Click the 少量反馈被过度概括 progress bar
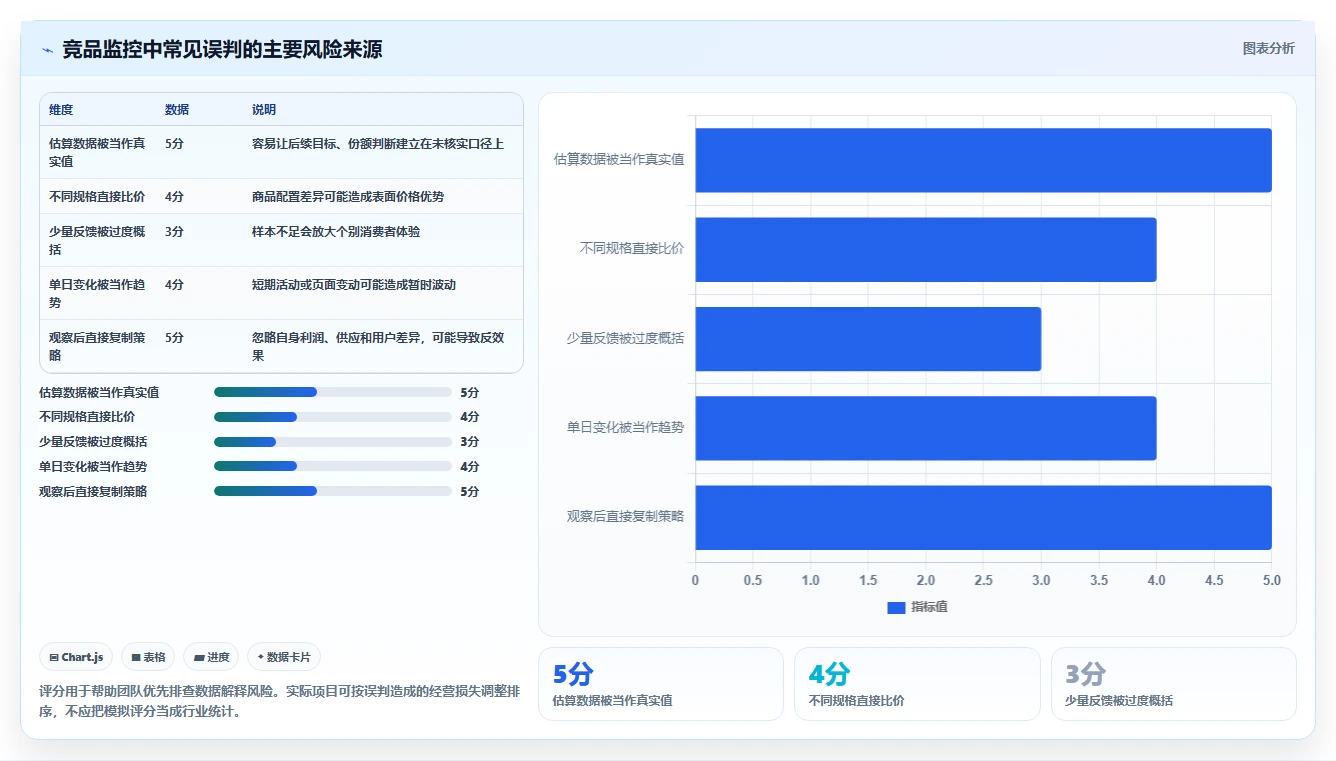 333,442
